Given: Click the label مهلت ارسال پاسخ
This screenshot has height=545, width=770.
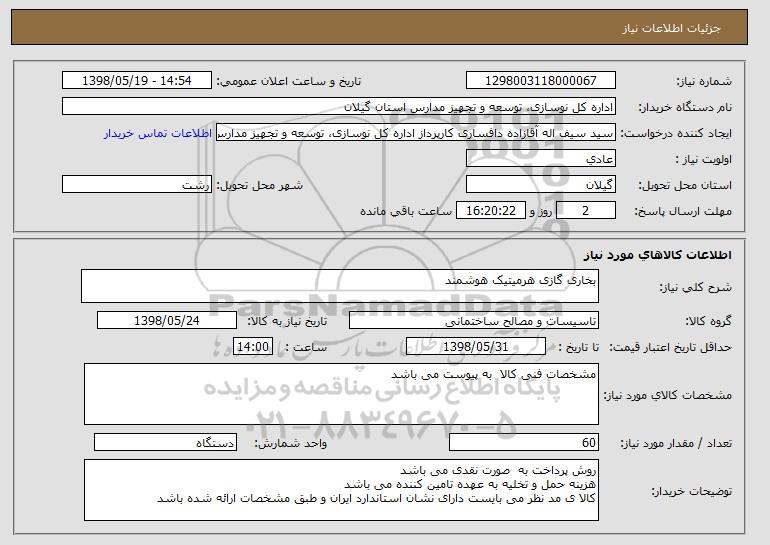Looking at the screenshot, I should (x=683, y=211).
